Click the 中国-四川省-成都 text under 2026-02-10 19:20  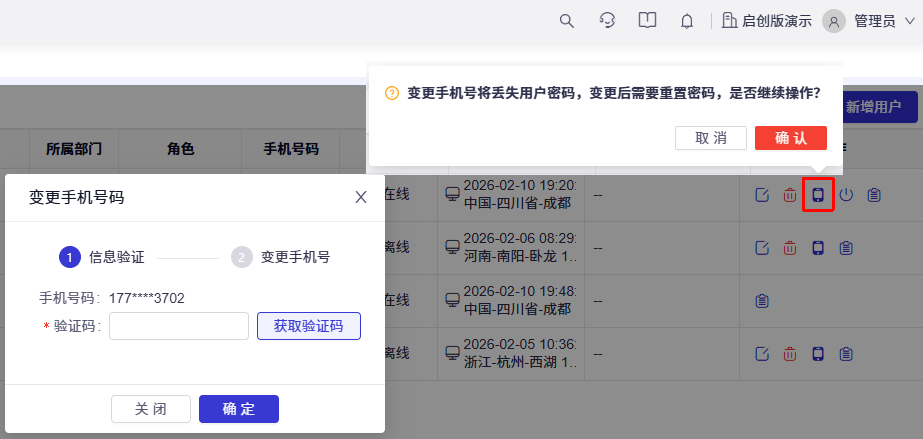[517, 203]
